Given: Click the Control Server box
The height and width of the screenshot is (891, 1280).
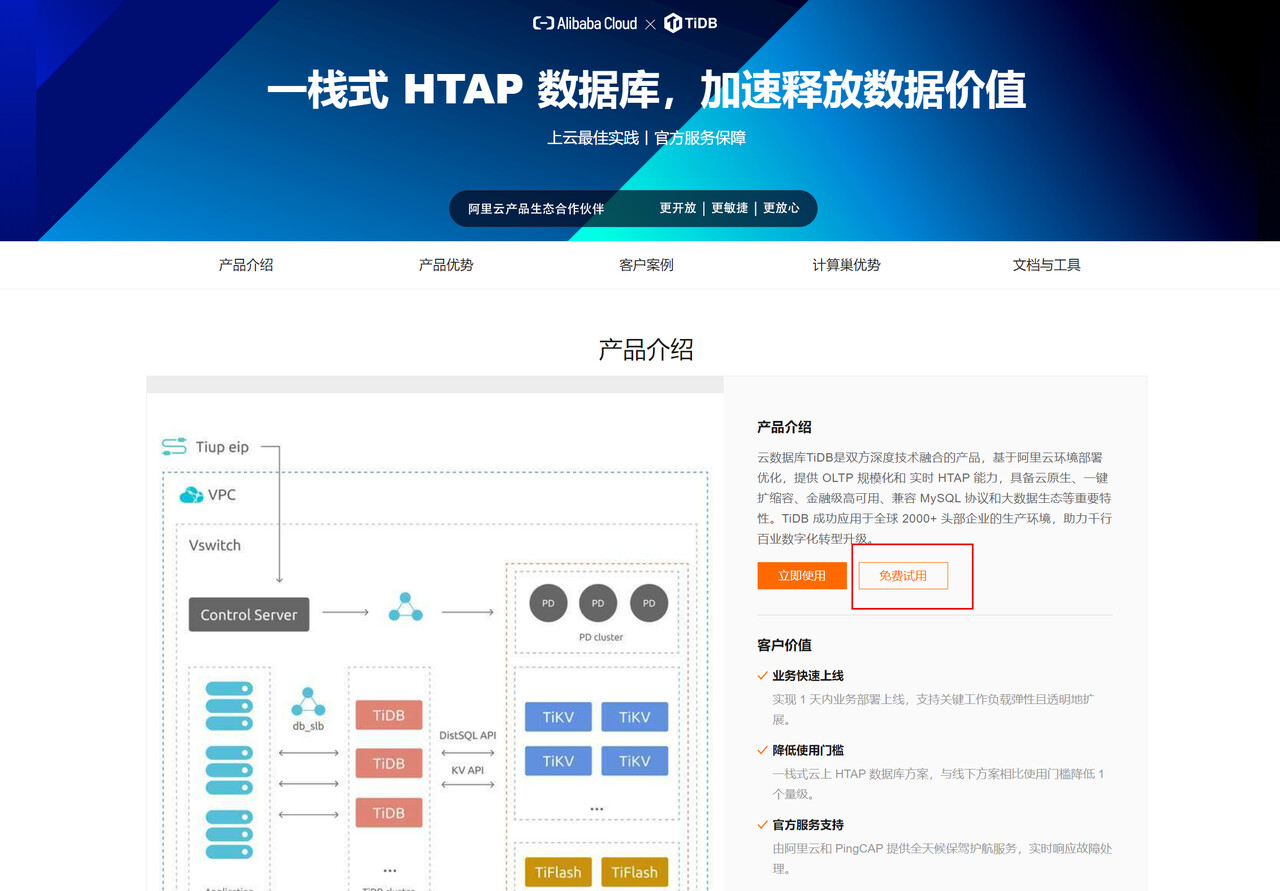Looking at the screenshot, I should click(249, 614).
